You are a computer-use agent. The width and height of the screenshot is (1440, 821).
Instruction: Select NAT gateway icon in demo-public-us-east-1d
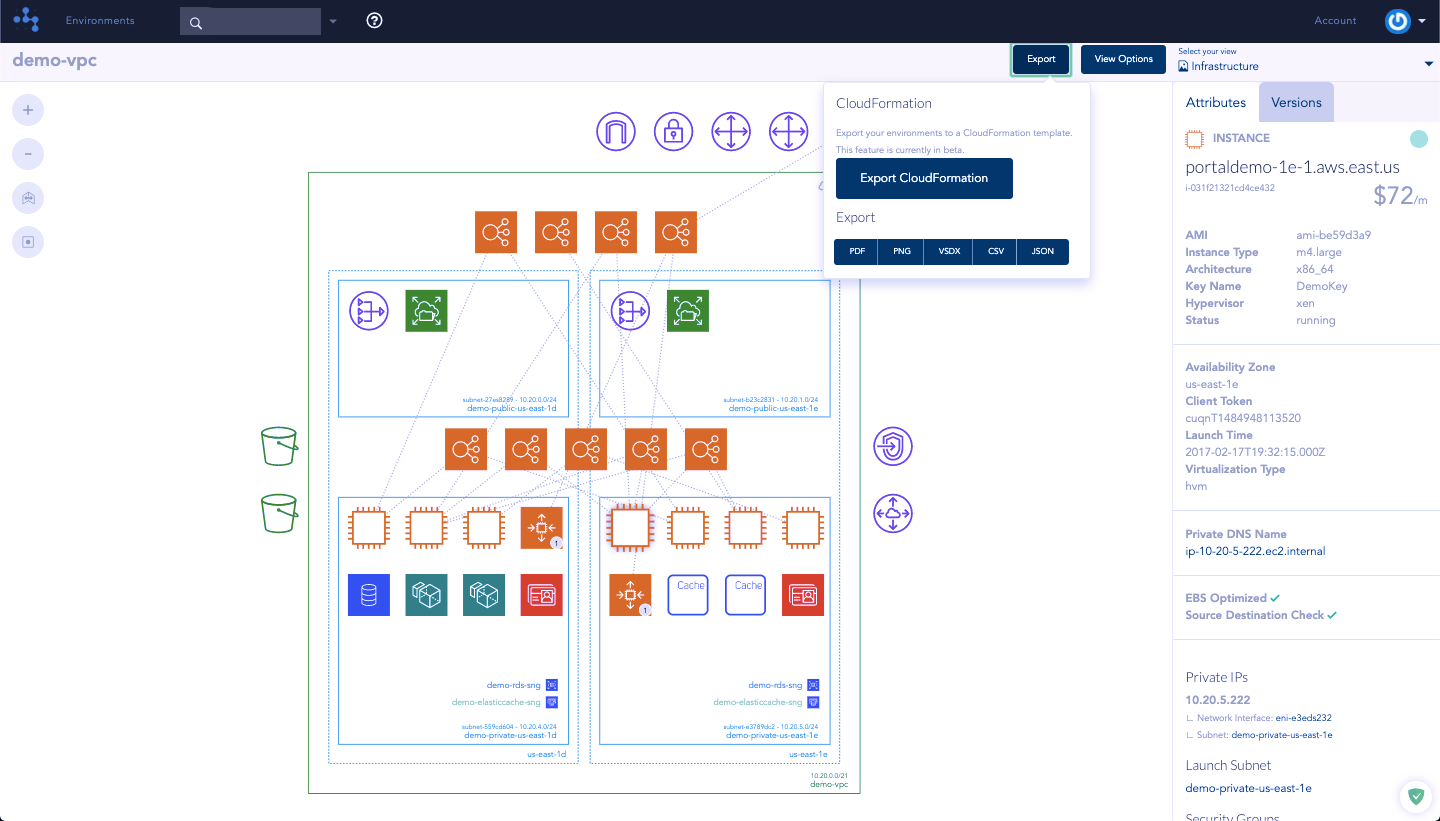pyautogui.click(x=368, y=311)
